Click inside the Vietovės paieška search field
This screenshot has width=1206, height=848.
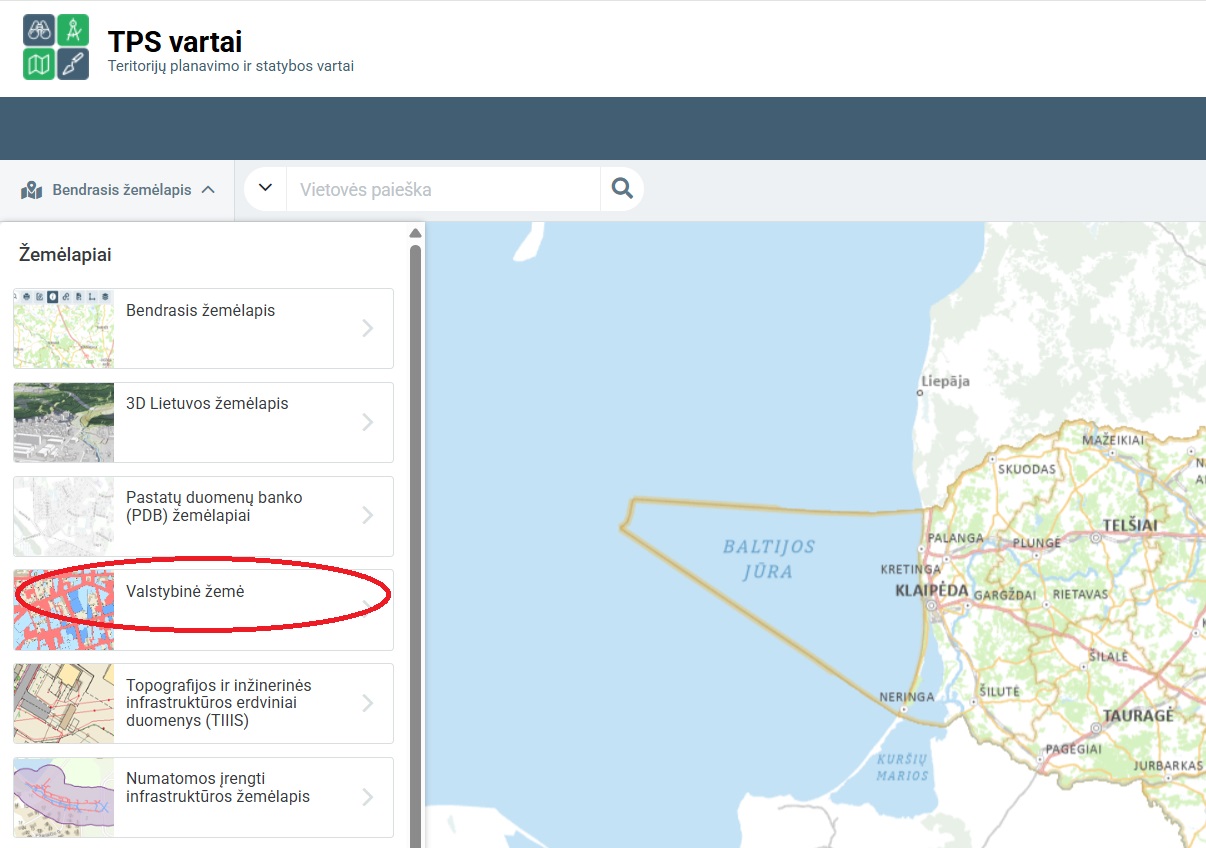coord(443,189)
